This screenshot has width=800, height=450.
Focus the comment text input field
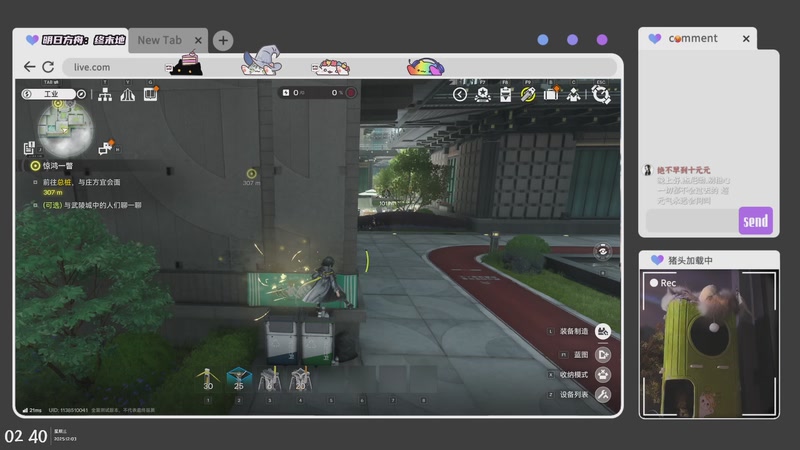[x=692, y=221]
